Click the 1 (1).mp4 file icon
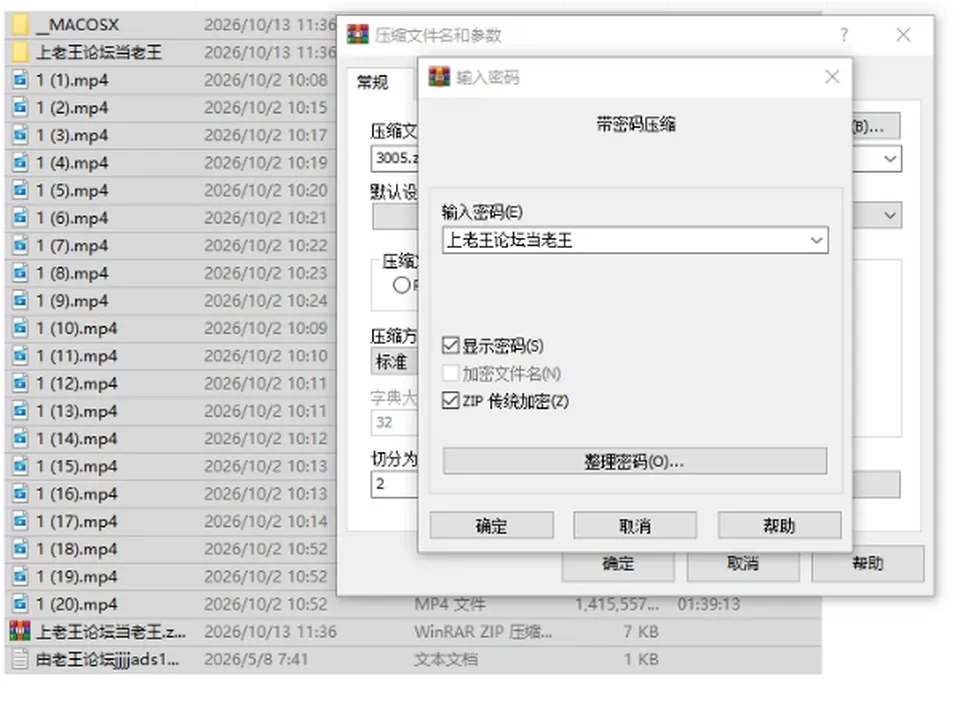The width and height of the screenshot is (960, 727). tap(20, 80)
